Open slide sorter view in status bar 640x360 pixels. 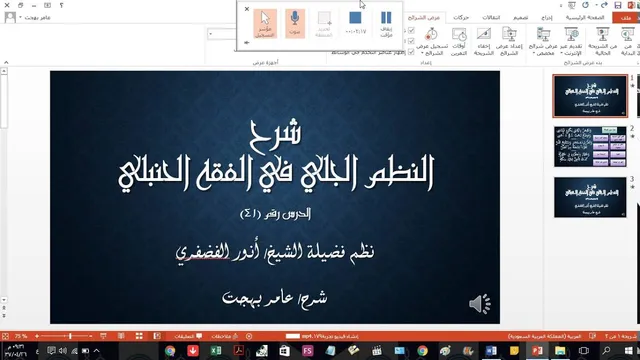click(139, 336)
